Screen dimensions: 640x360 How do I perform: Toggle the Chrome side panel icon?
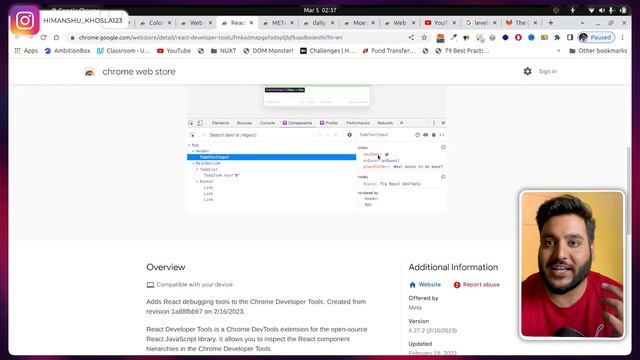pyautogui.click(x=570, y=38)
